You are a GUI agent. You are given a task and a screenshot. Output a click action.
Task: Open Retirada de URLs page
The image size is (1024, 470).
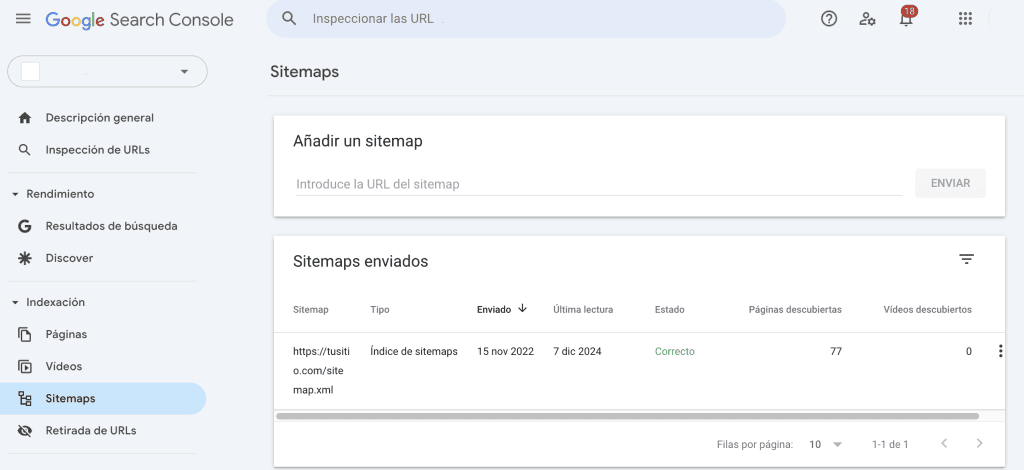pos(90,430)
